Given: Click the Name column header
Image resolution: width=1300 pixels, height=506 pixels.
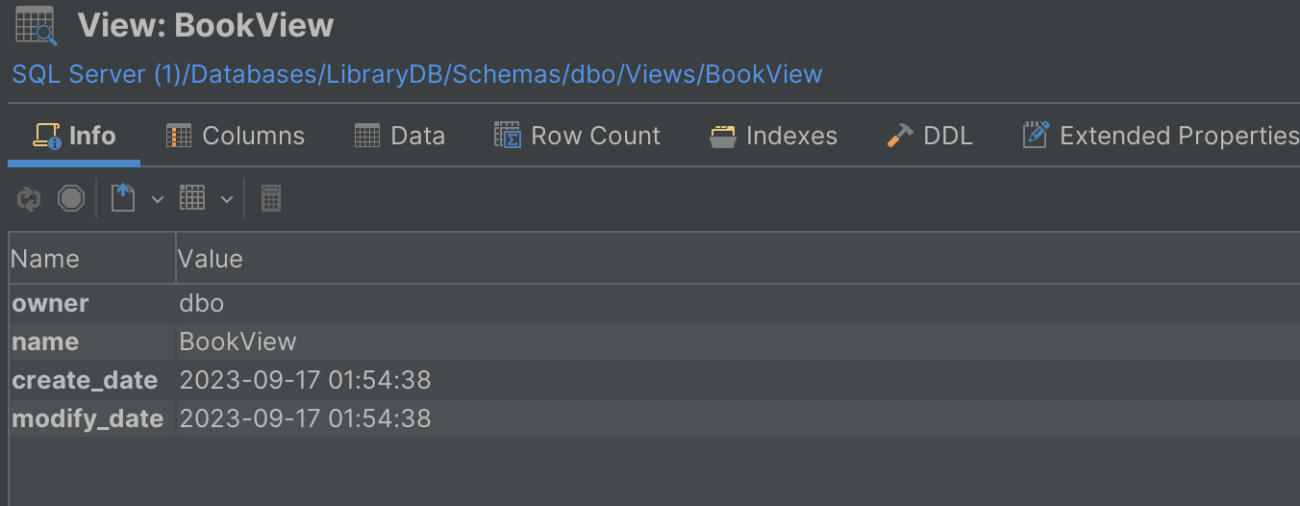Looking at the screenshot, I should [x=92, y=259].
